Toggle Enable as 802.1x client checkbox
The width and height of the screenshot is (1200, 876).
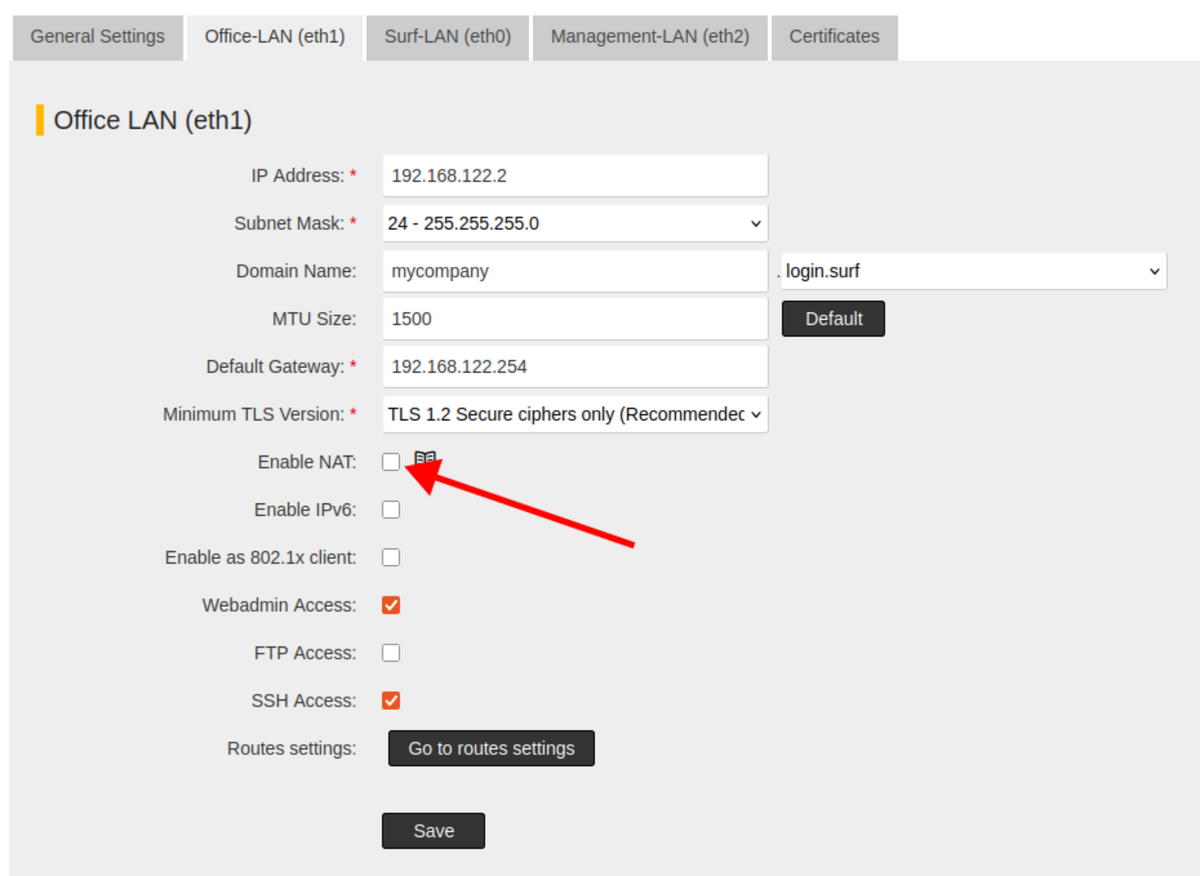391,557
